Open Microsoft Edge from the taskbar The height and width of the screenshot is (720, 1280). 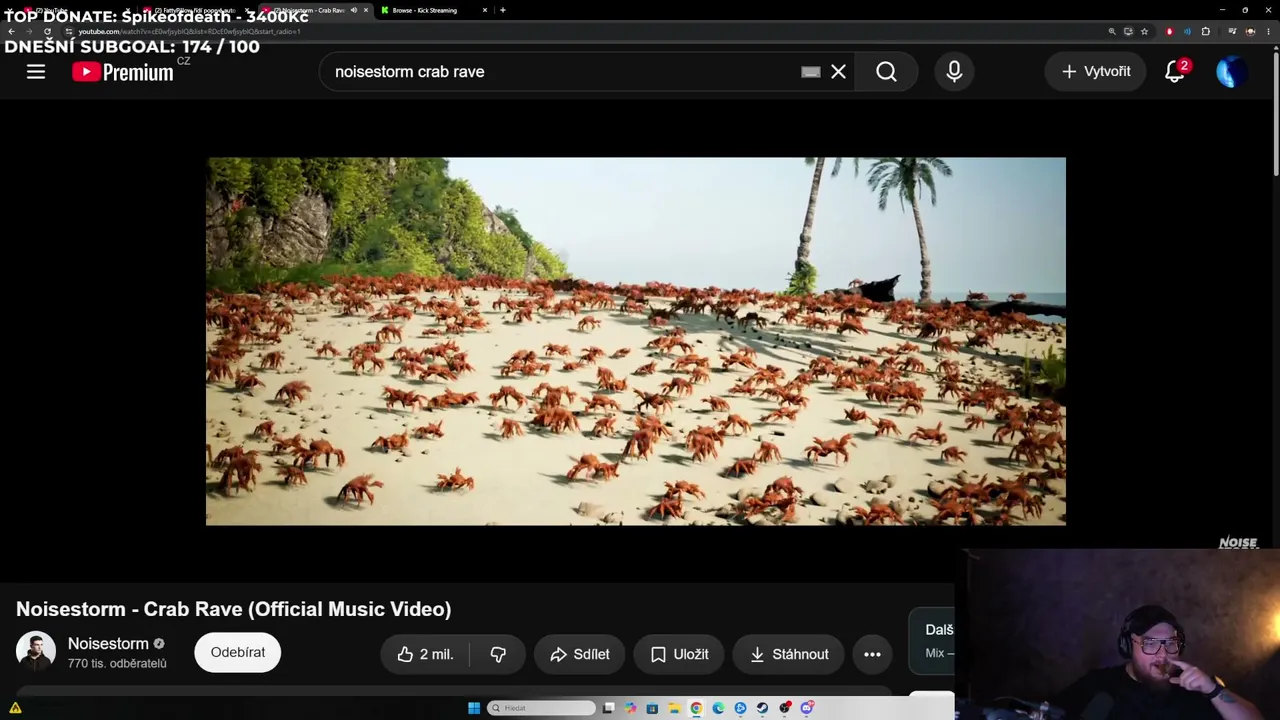pos(718,708)
